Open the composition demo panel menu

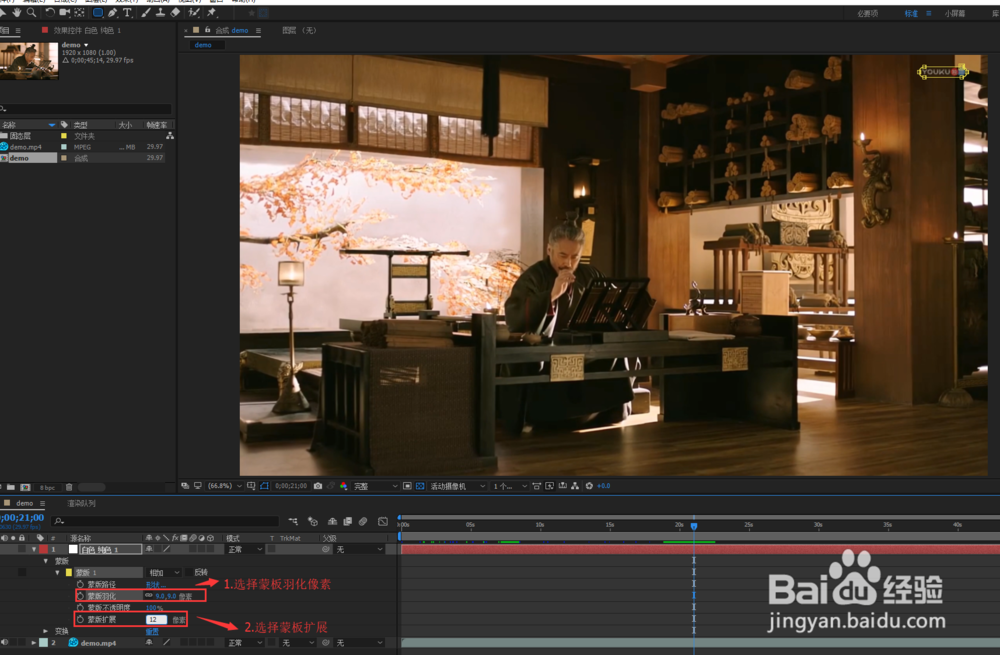[258, 31]
